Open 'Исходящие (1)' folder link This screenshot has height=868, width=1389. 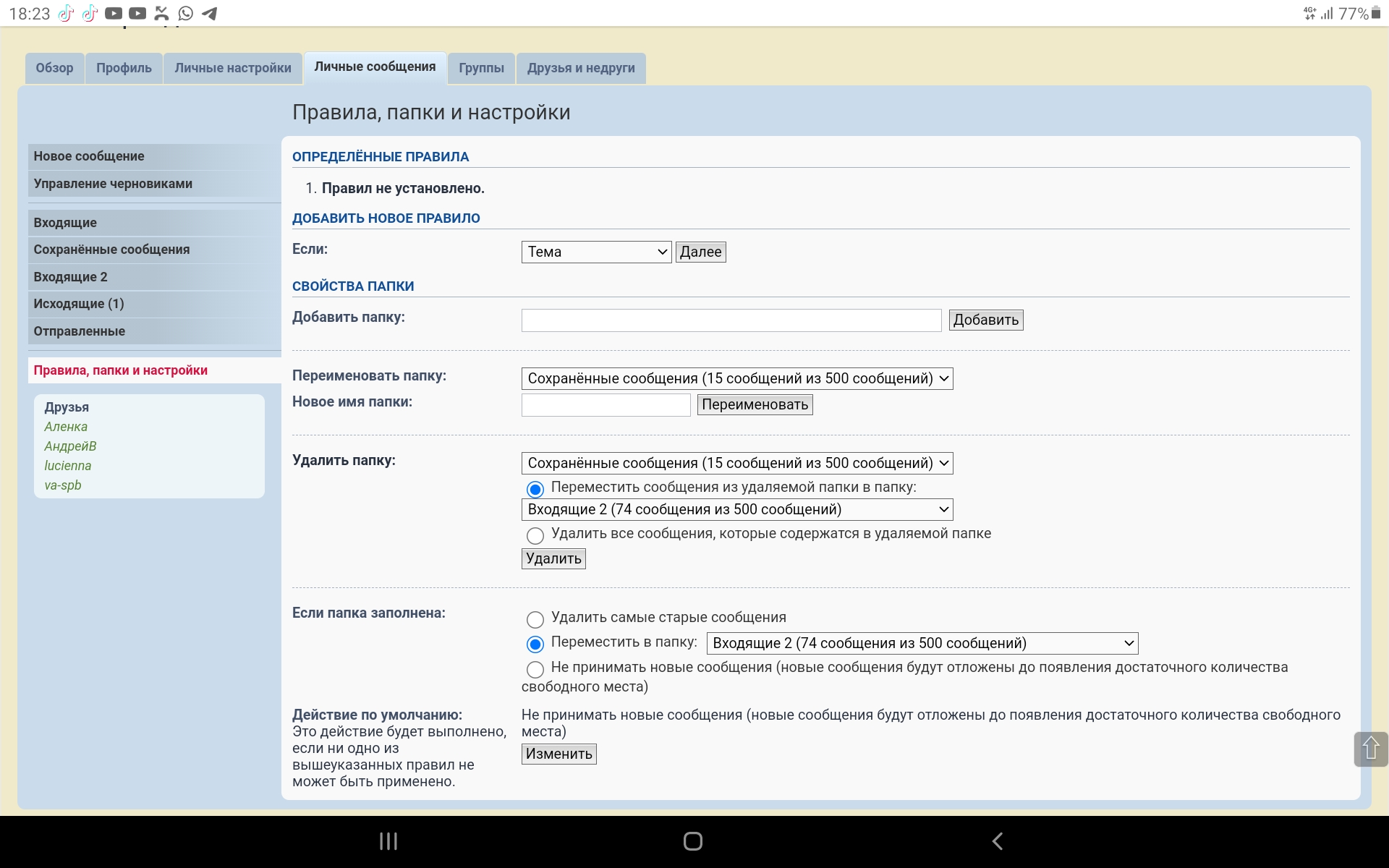pyautogui.click(x=79, y=304)
